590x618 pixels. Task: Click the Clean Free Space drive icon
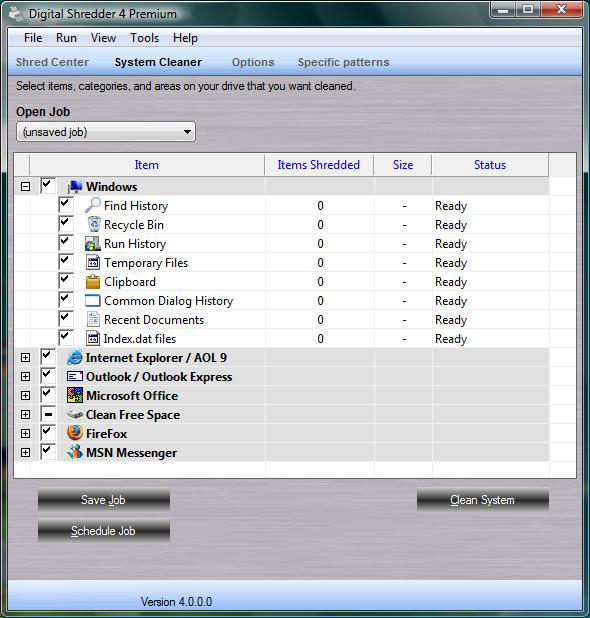point(74,414)
